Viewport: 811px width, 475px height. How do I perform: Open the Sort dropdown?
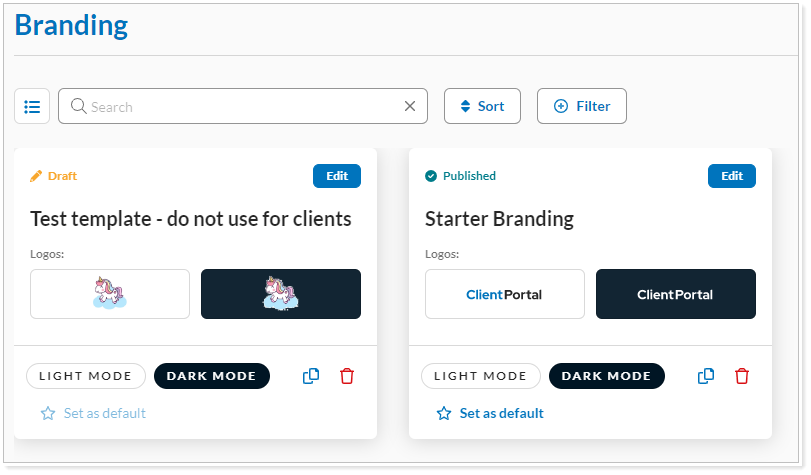point(482,106)
